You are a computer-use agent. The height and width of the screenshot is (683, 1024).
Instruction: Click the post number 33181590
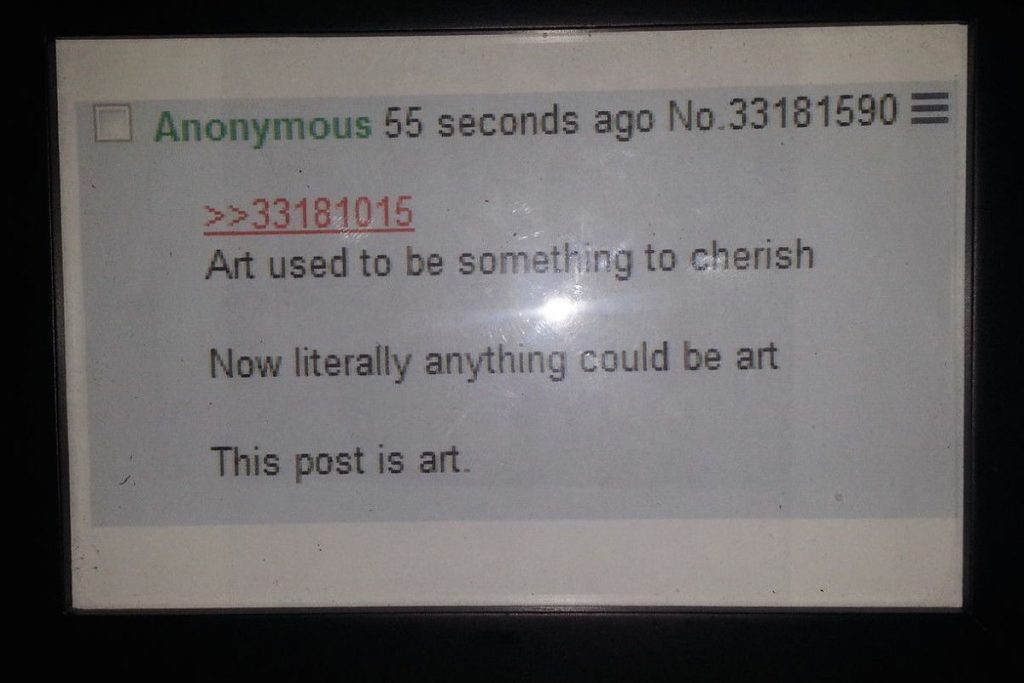(812, 112)
